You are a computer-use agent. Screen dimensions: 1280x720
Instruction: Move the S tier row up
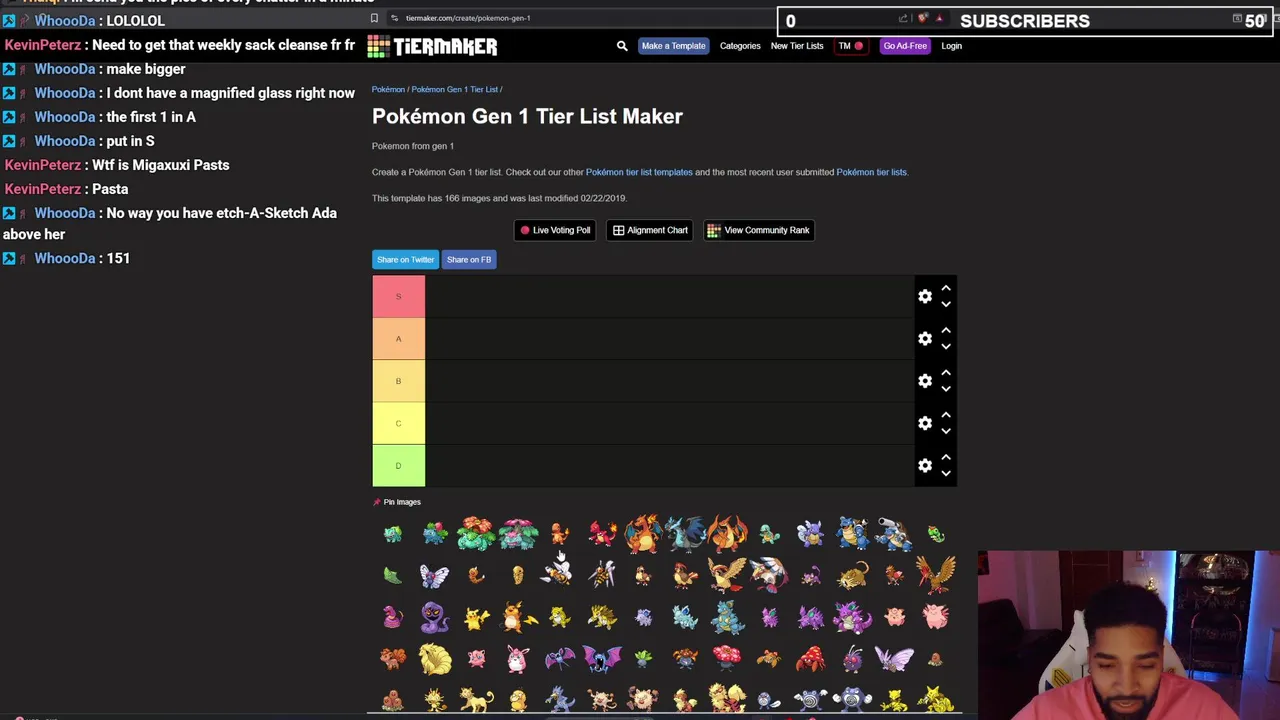[945, 289]
